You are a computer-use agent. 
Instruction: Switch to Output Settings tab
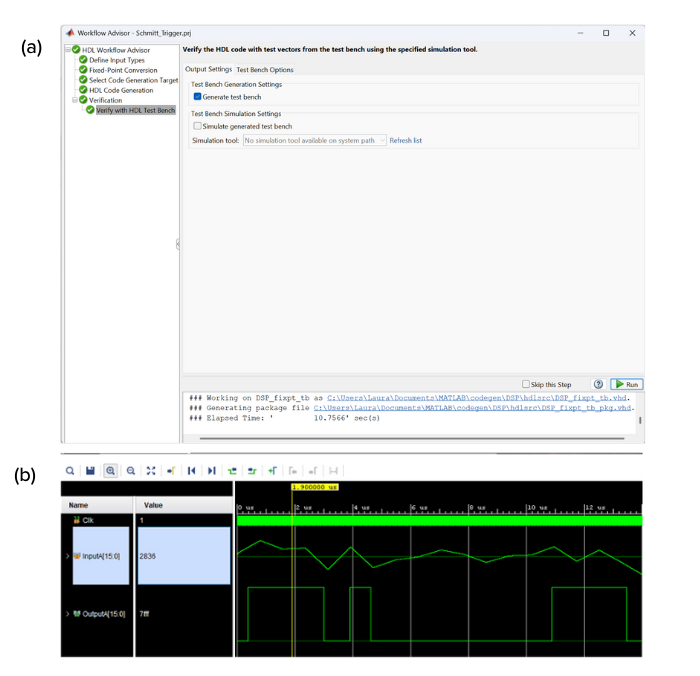pos(208,69)
